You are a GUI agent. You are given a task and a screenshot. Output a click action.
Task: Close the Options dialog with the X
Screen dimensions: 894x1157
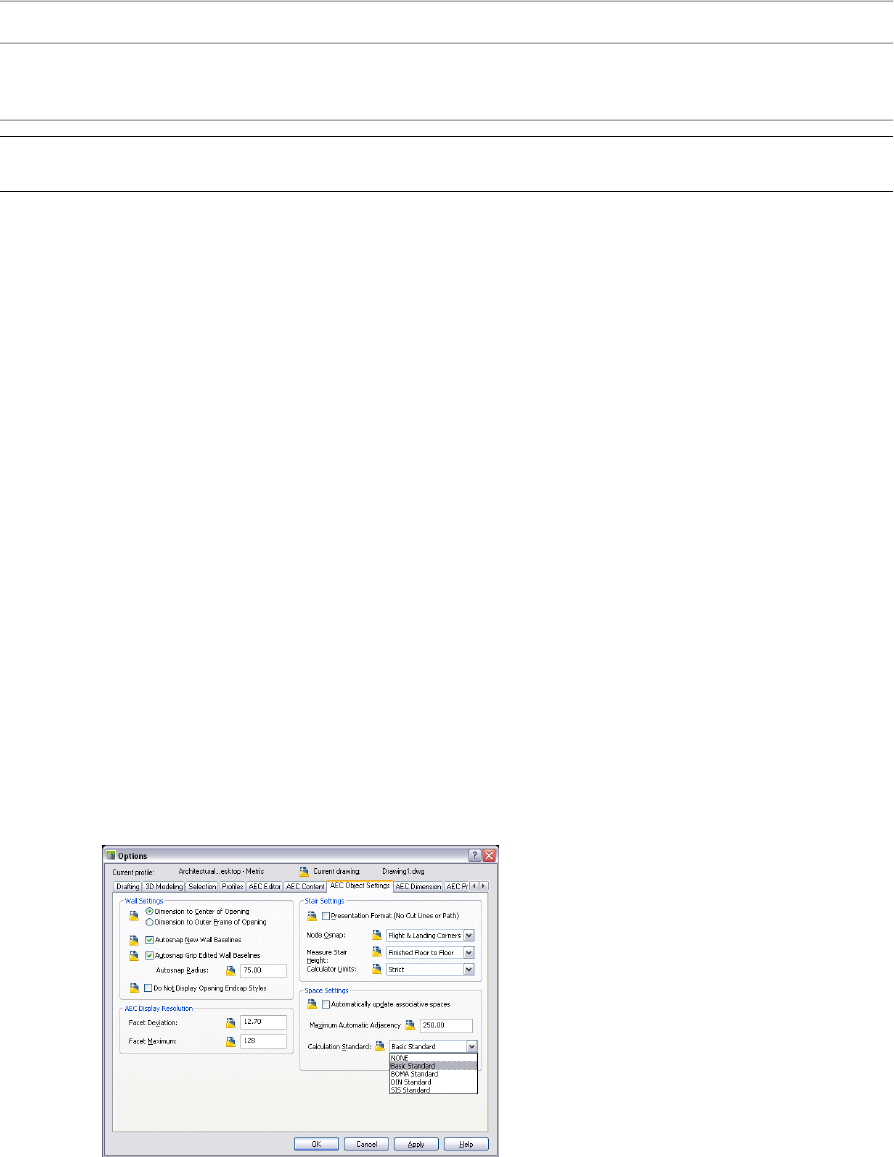[x=489, y=855]
